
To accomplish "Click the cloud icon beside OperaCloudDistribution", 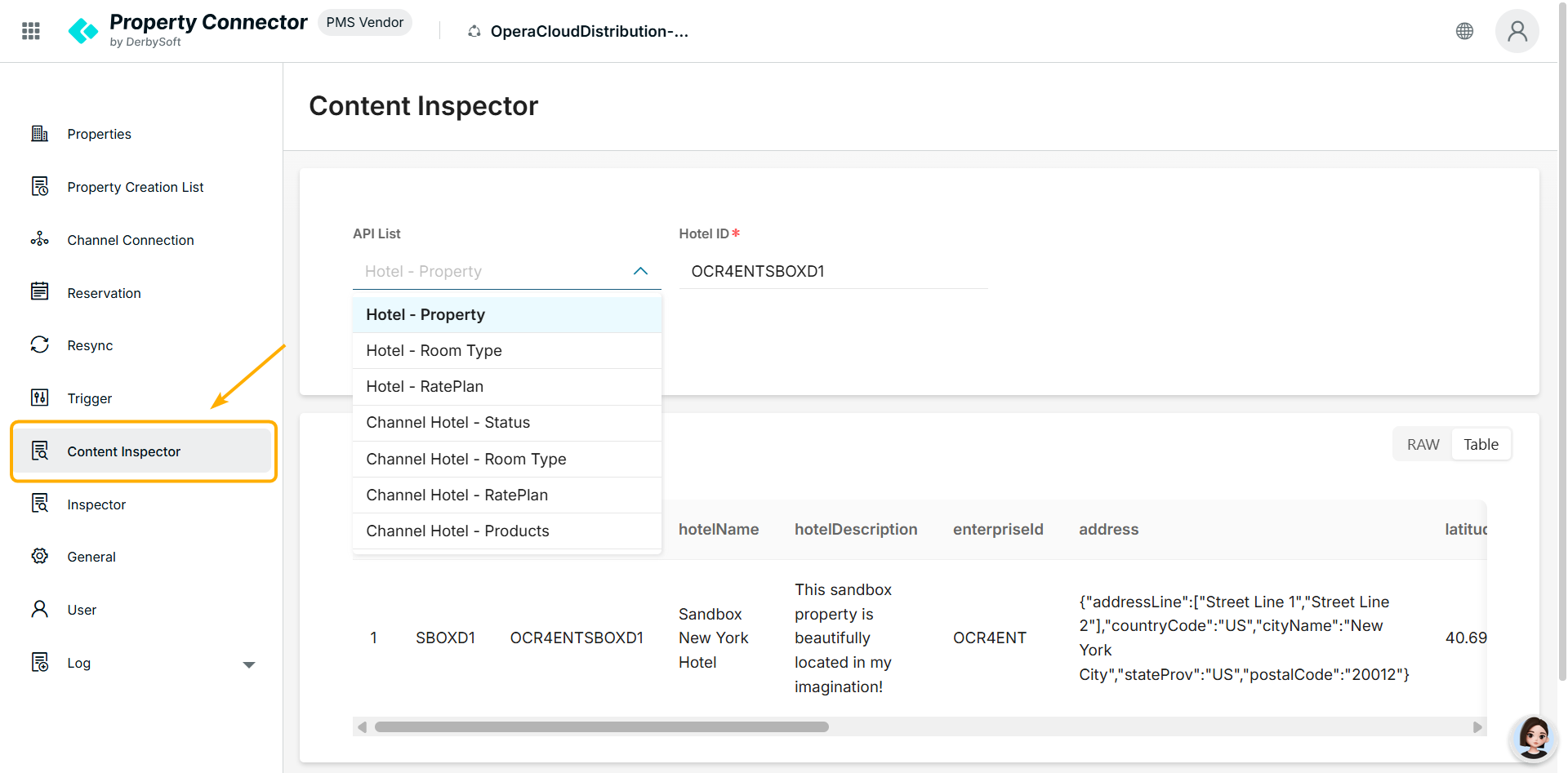I will [474, 31].
